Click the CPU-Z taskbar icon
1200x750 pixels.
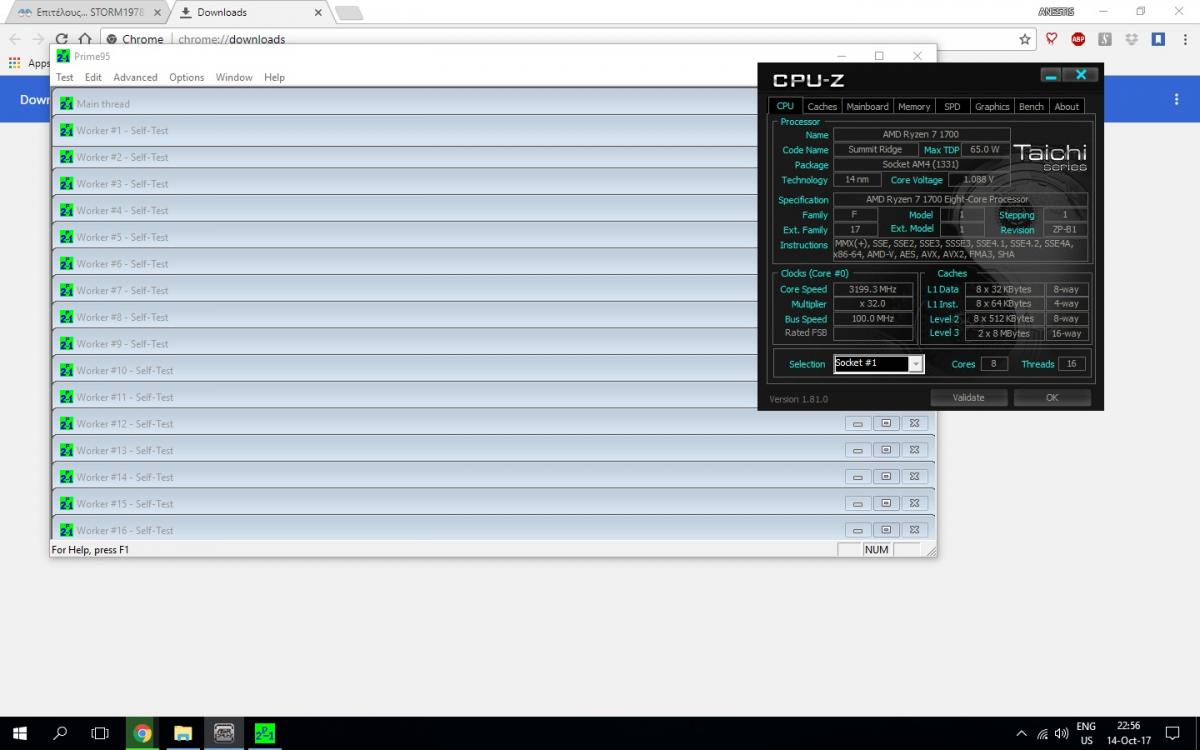pyautogui.click(x=224, y=733)
